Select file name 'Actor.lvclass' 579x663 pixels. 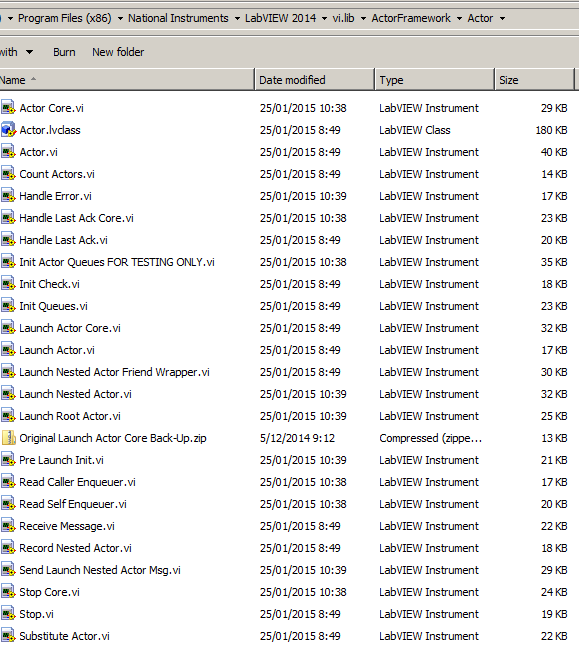click(50, 130)
